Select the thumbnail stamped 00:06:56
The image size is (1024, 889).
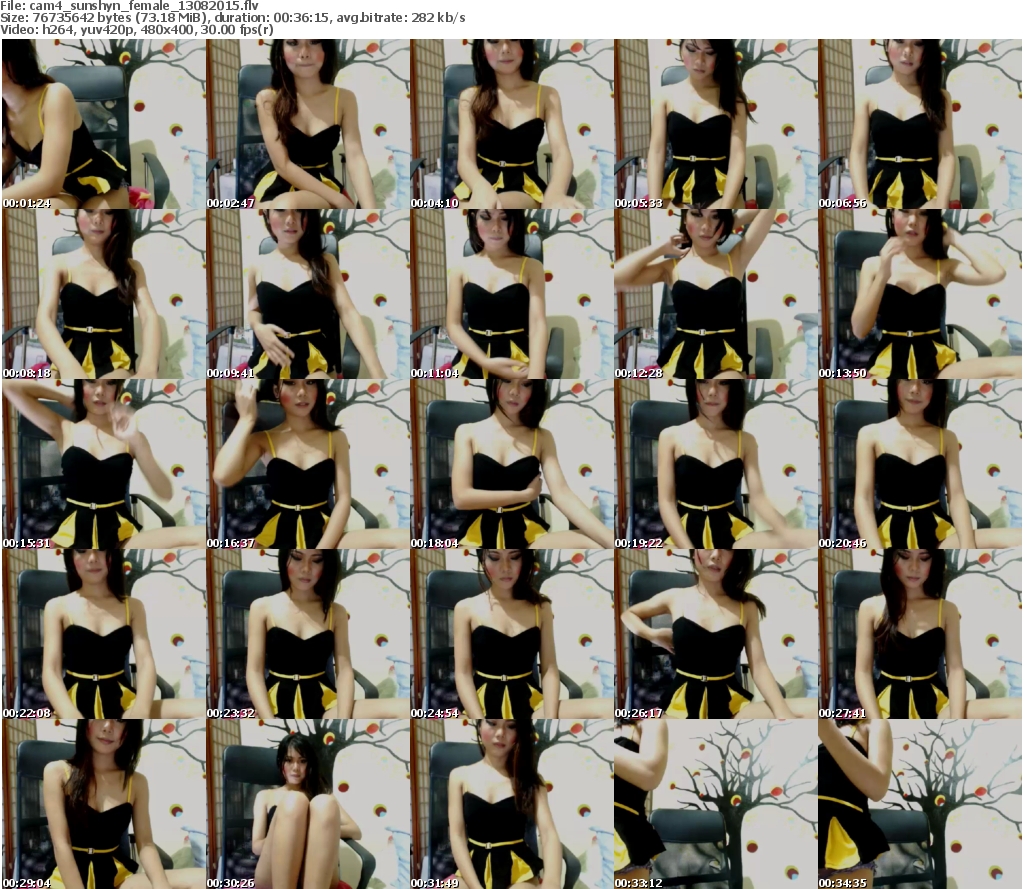pos(920,124)
